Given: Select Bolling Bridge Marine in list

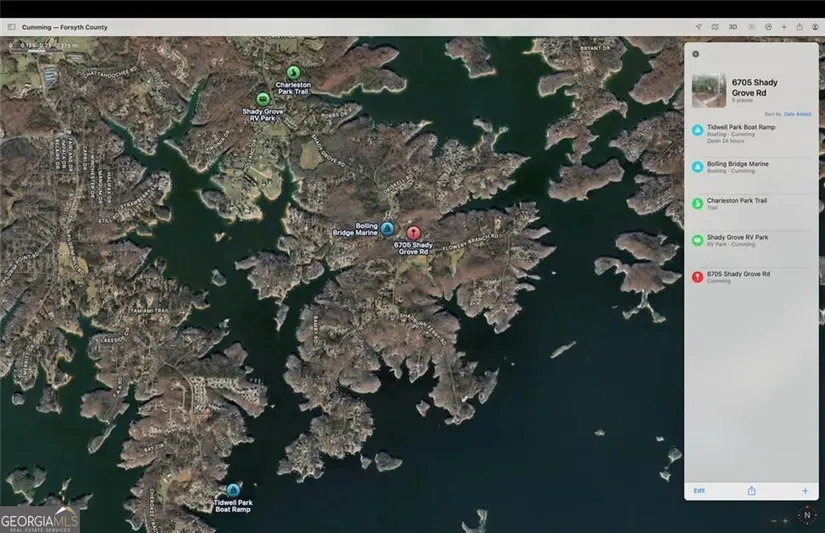Looking at the screenshot, I should 737,164.
